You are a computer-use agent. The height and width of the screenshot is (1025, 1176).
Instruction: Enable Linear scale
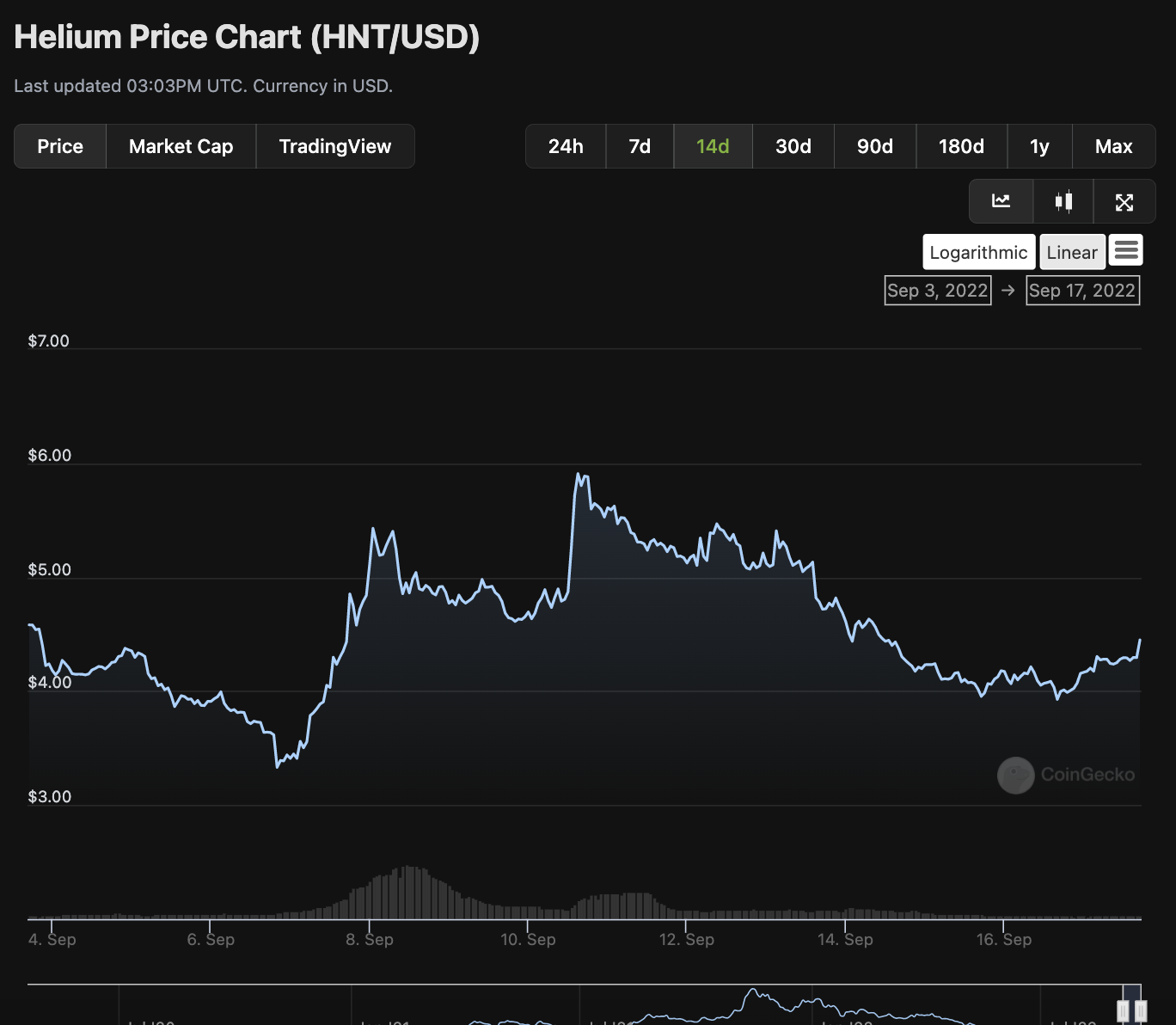[1072, 252]
